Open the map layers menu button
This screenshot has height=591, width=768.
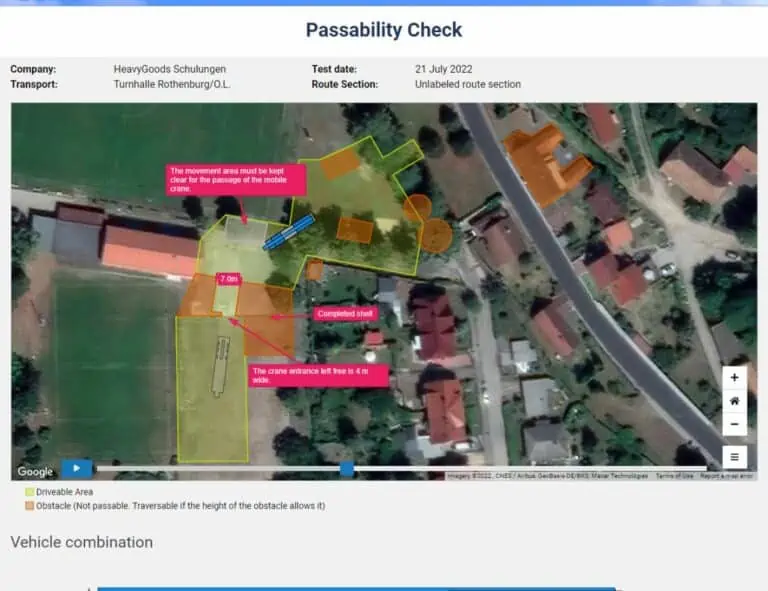[734, 457]
